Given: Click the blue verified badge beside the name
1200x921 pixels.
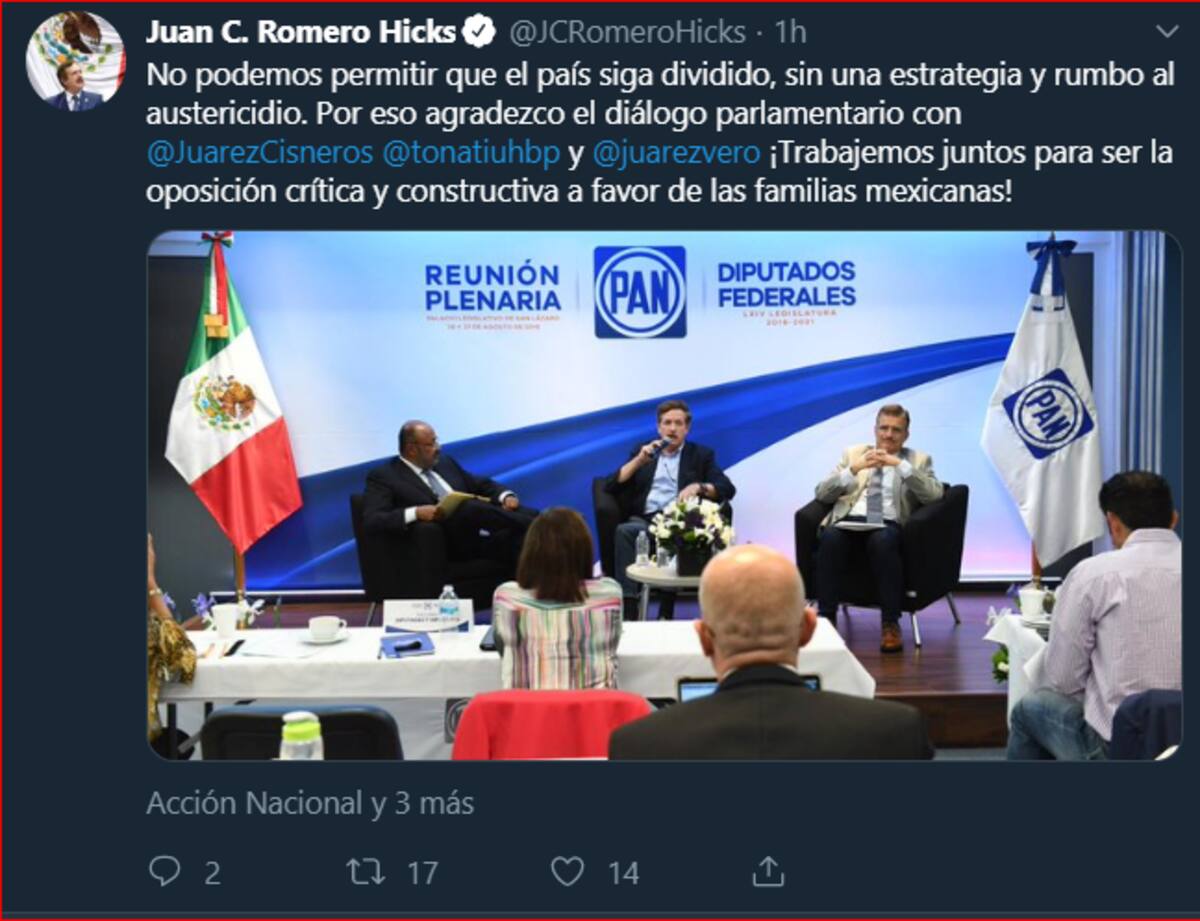Looking at the screenshot, I should click(482, 33).
